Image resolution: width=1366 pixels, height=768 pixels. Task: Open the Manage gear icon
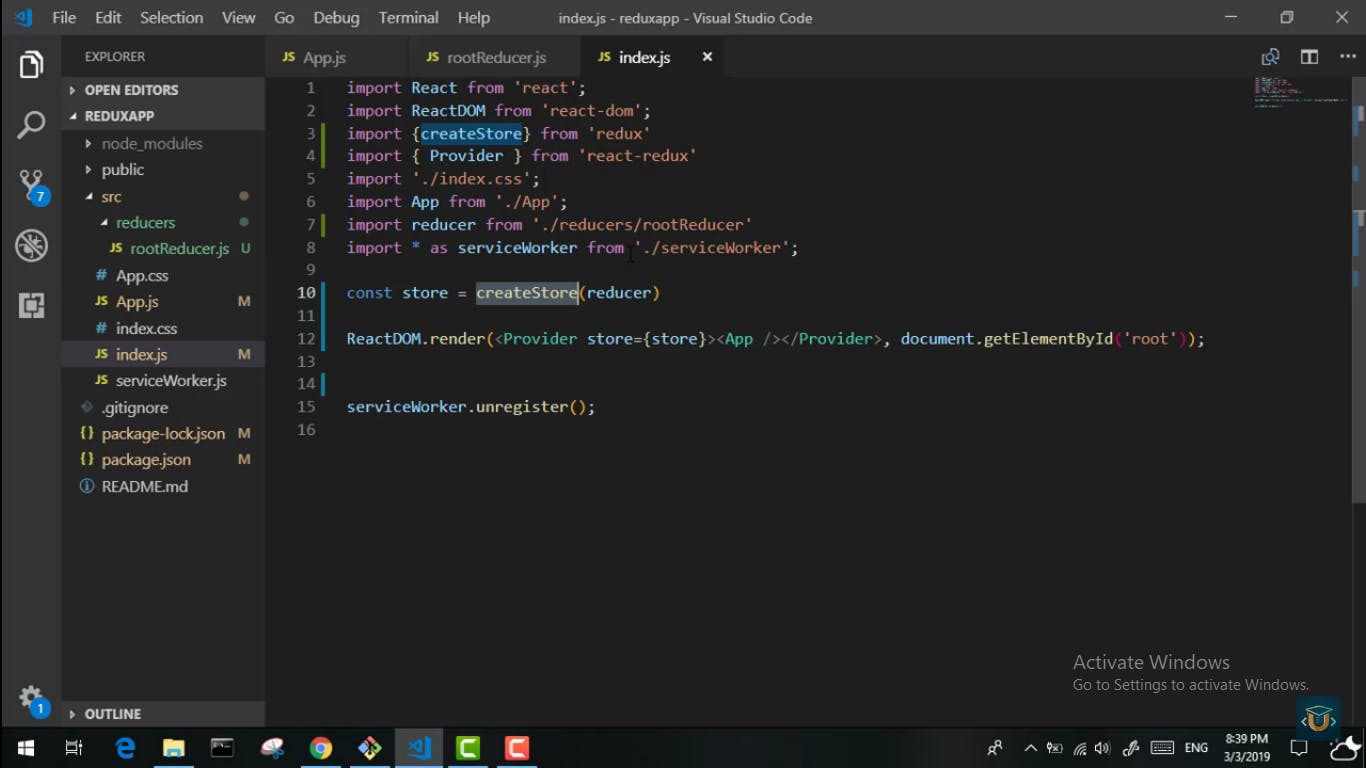coord(31,699)
